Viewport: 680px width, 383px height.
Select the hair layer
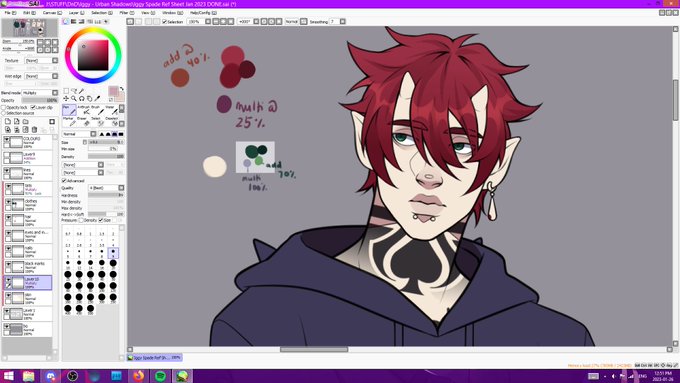point(28,220)
